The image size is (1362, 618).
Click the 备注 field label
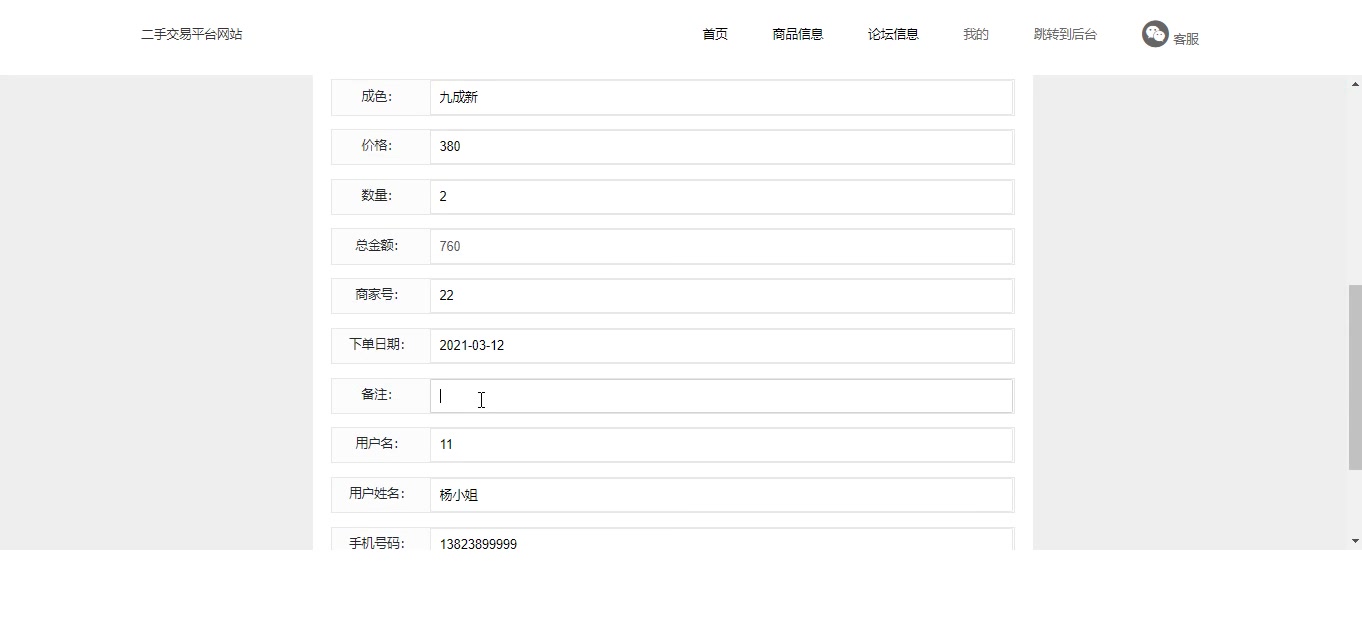point(378,395)
